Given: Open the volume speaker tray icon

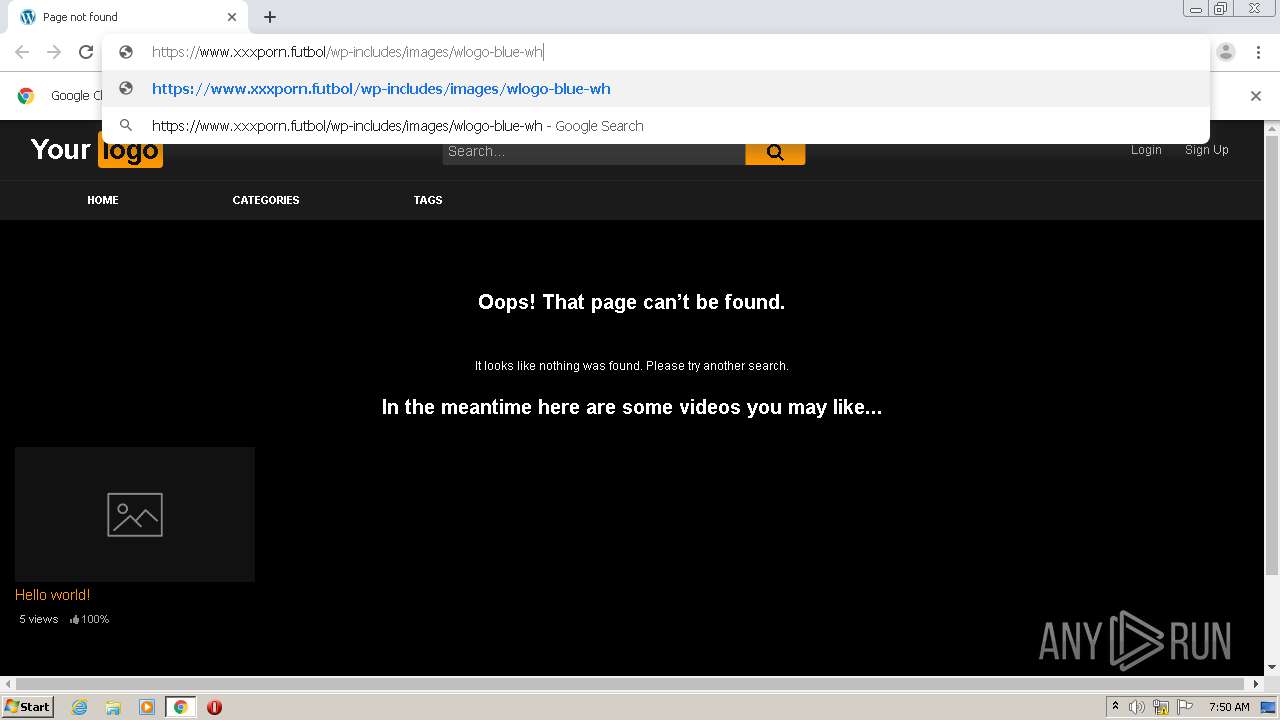Looking at the screenshot, I should point(1137,707).
